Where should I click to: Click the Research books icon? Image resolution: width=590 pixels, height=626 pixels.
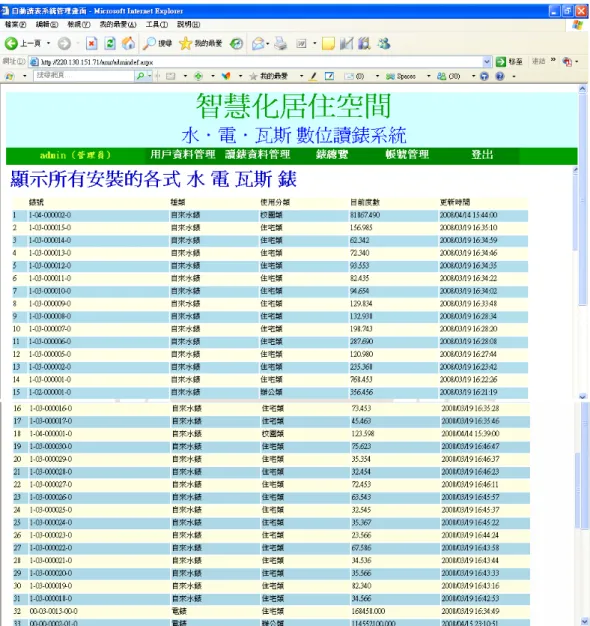point(364,44)
